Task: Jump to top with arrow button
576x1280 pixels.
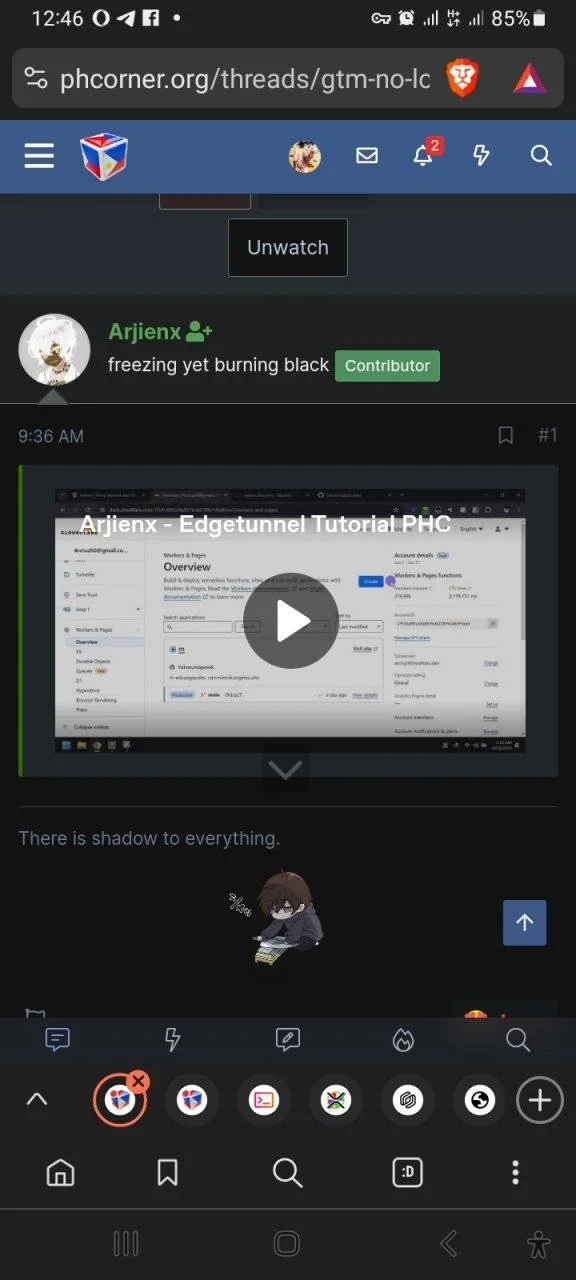Action: point(524,923)
